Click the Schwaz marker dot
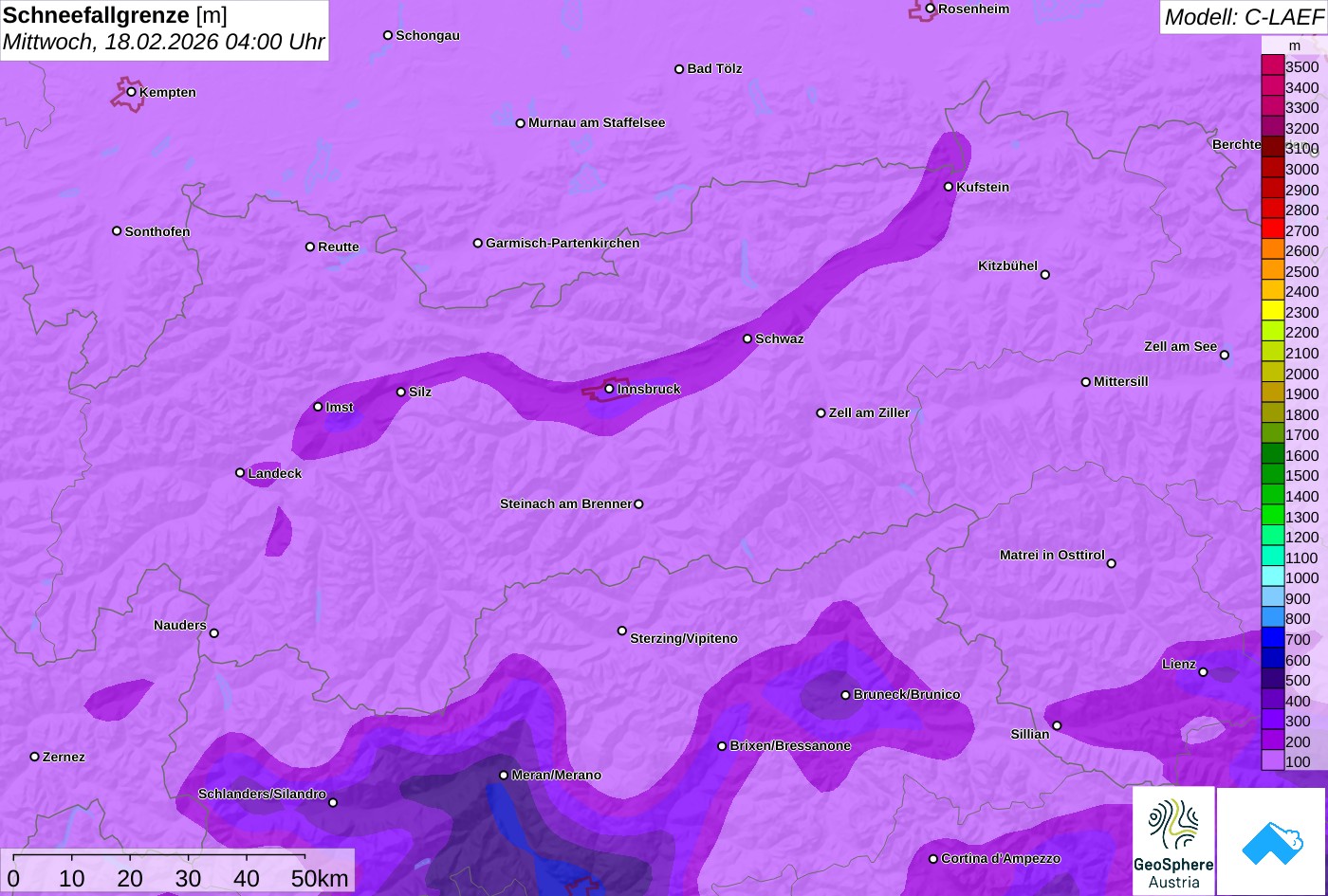The image size is (1328, 896). pos(747,338)
